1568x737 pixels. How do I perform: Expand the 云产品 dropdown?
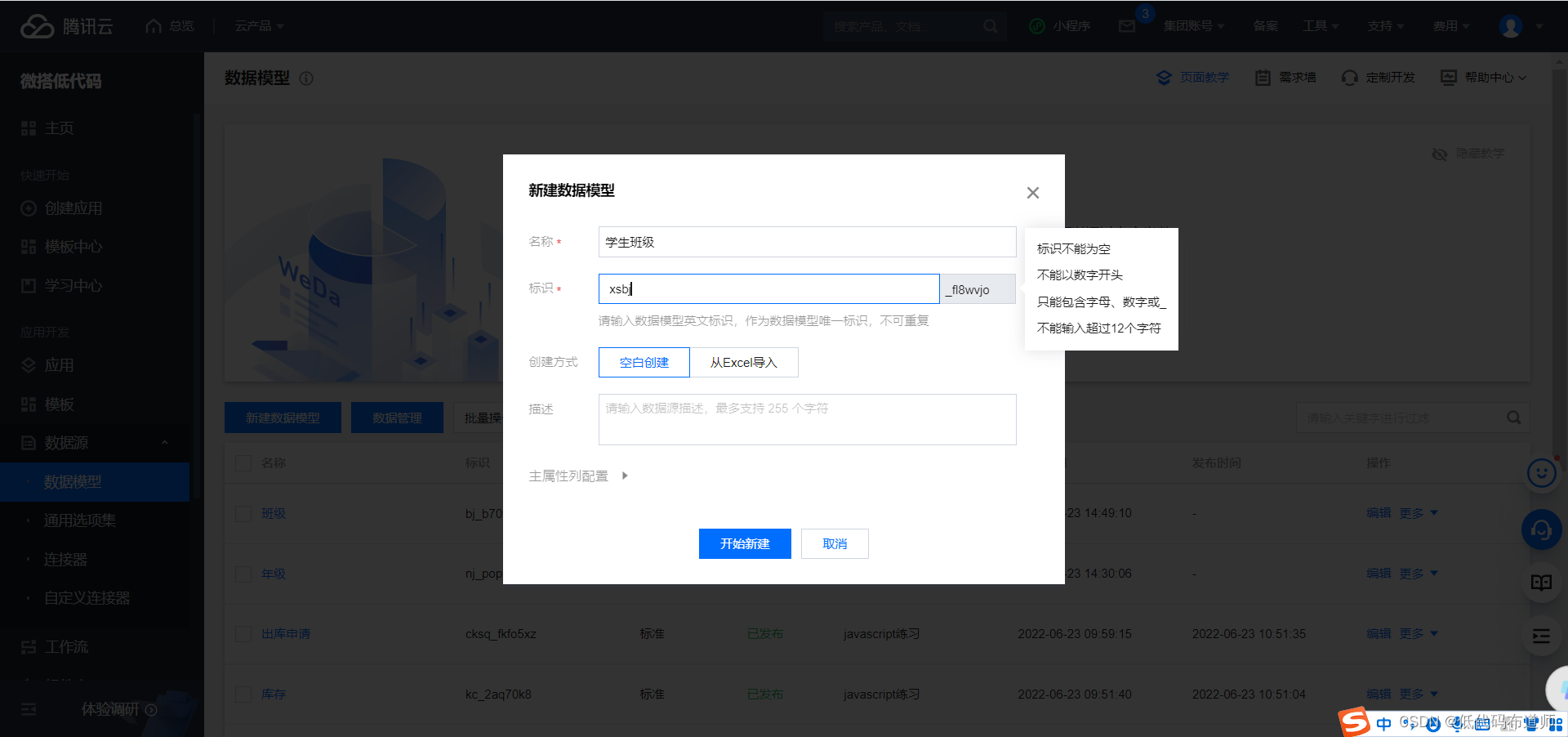(259, 26)
